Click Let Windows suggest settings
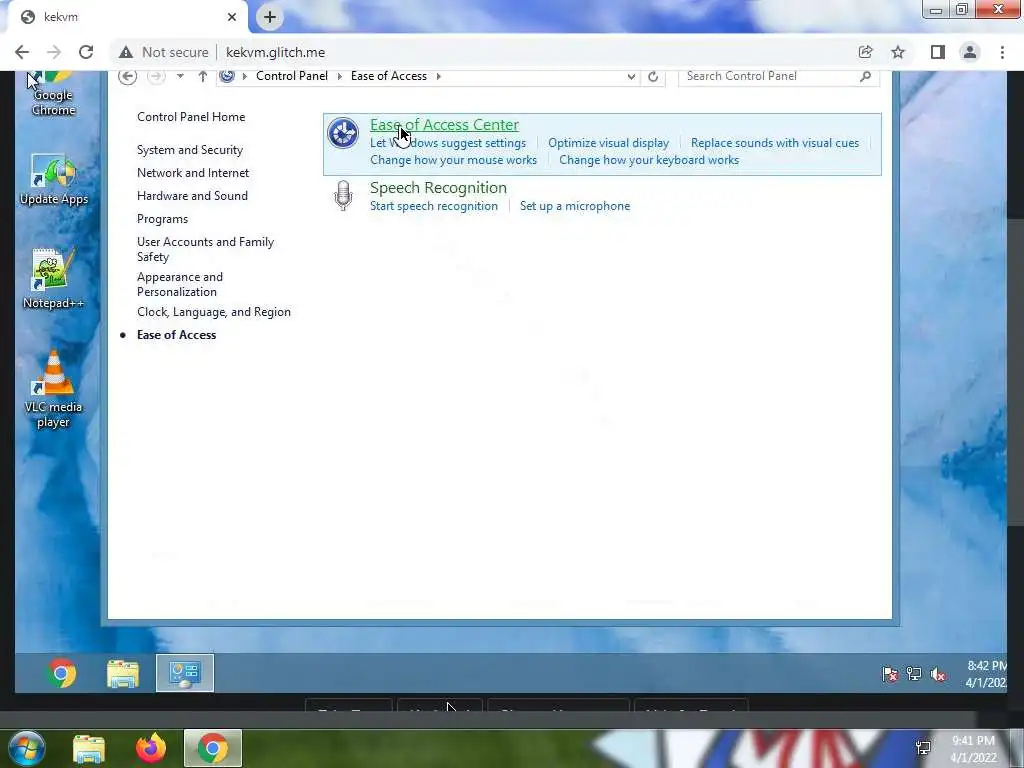This screenshot has height=768, width=1024. click(447, 143)
